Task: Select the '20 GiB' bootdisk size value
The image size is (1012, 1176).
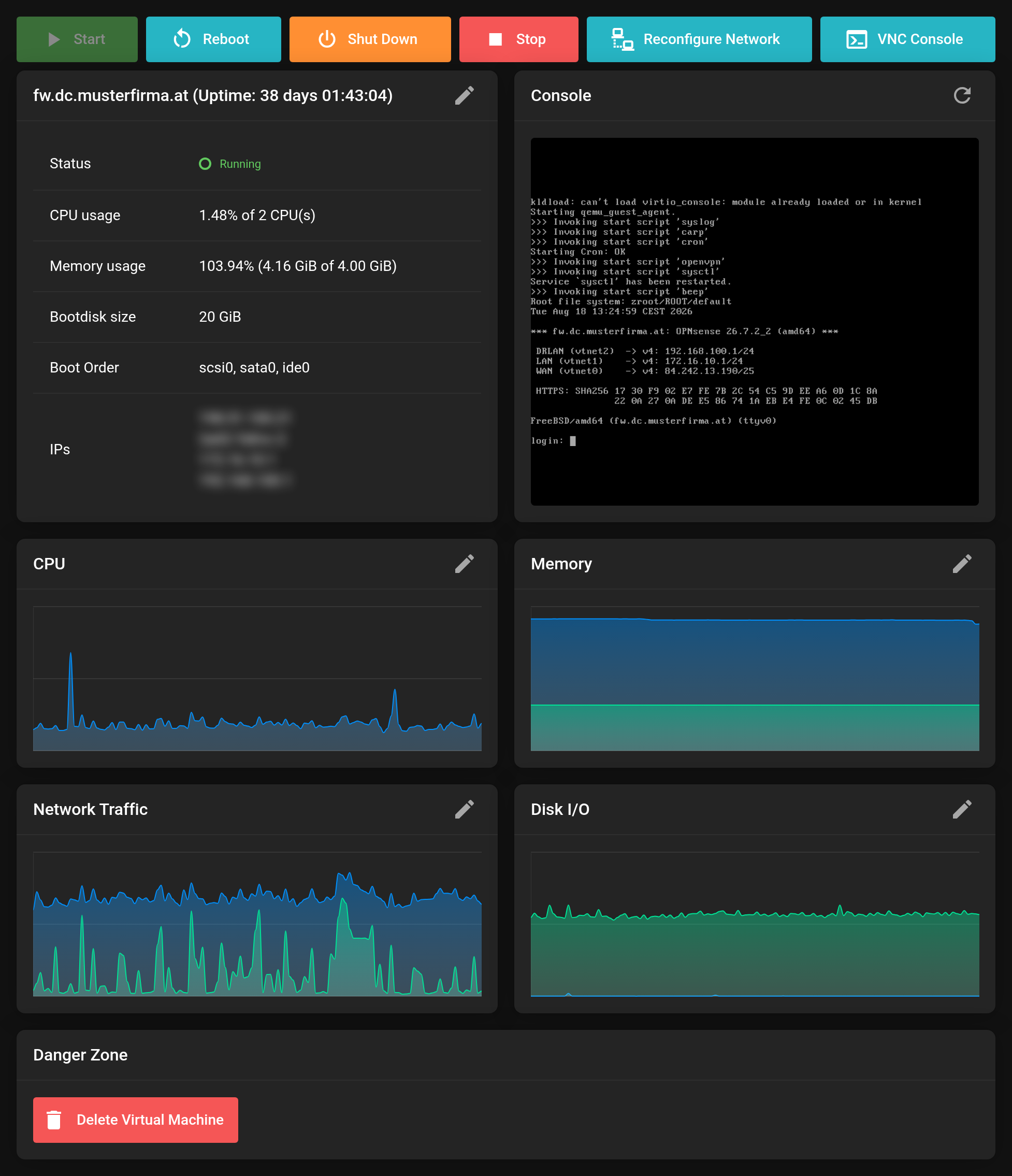Action: (x=220, y=317)
